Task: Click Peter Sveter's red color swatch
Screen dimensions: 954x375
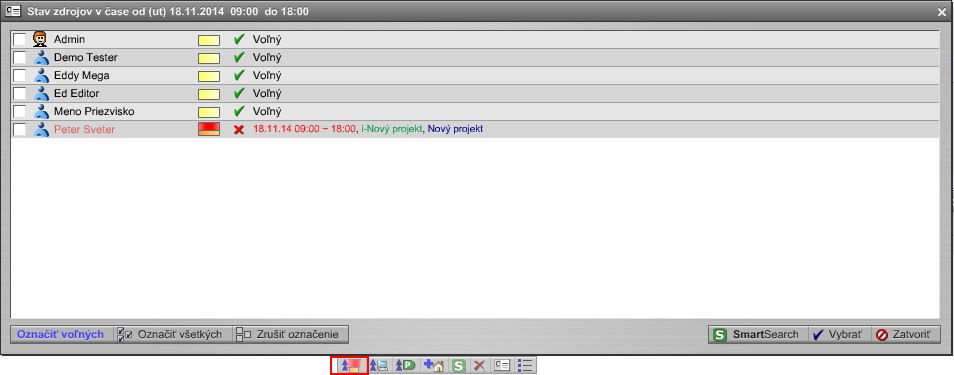Action: (x=209, y=129)
